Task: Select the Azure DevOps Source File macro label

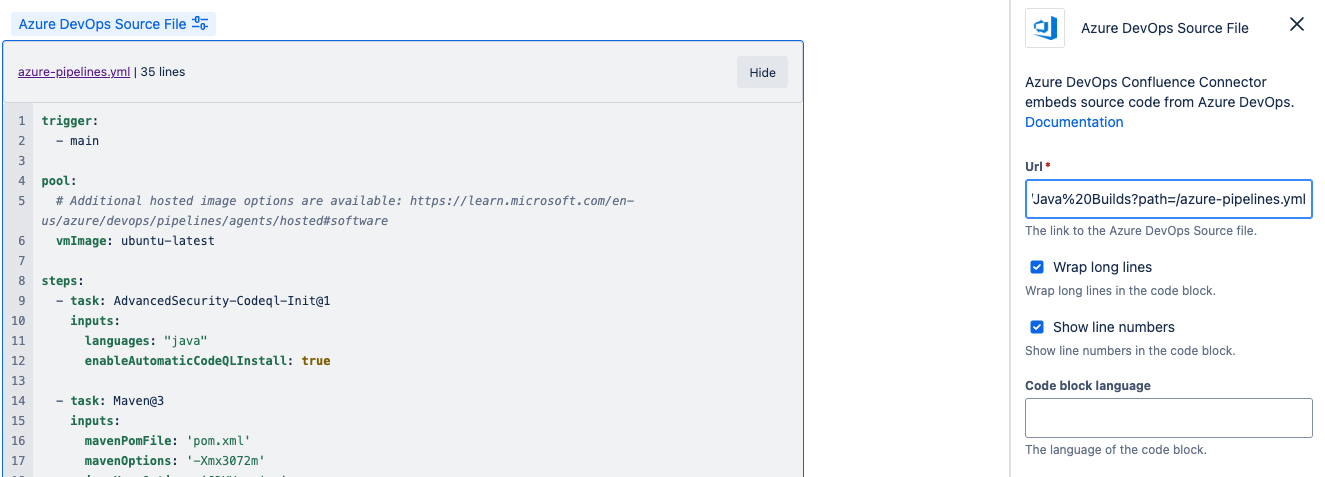Action: click(x=102, y=24)
